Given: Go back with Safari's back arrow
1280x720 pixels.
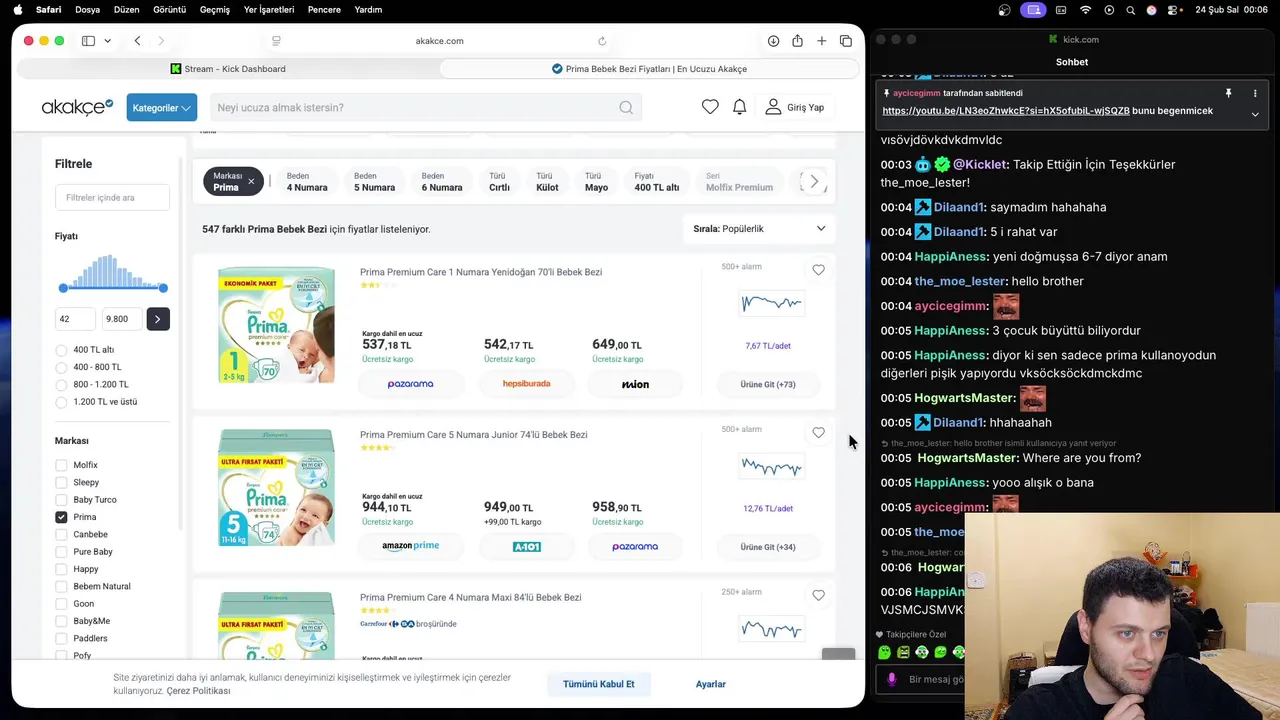Looking at the screenshot, I should coord(137,41).
